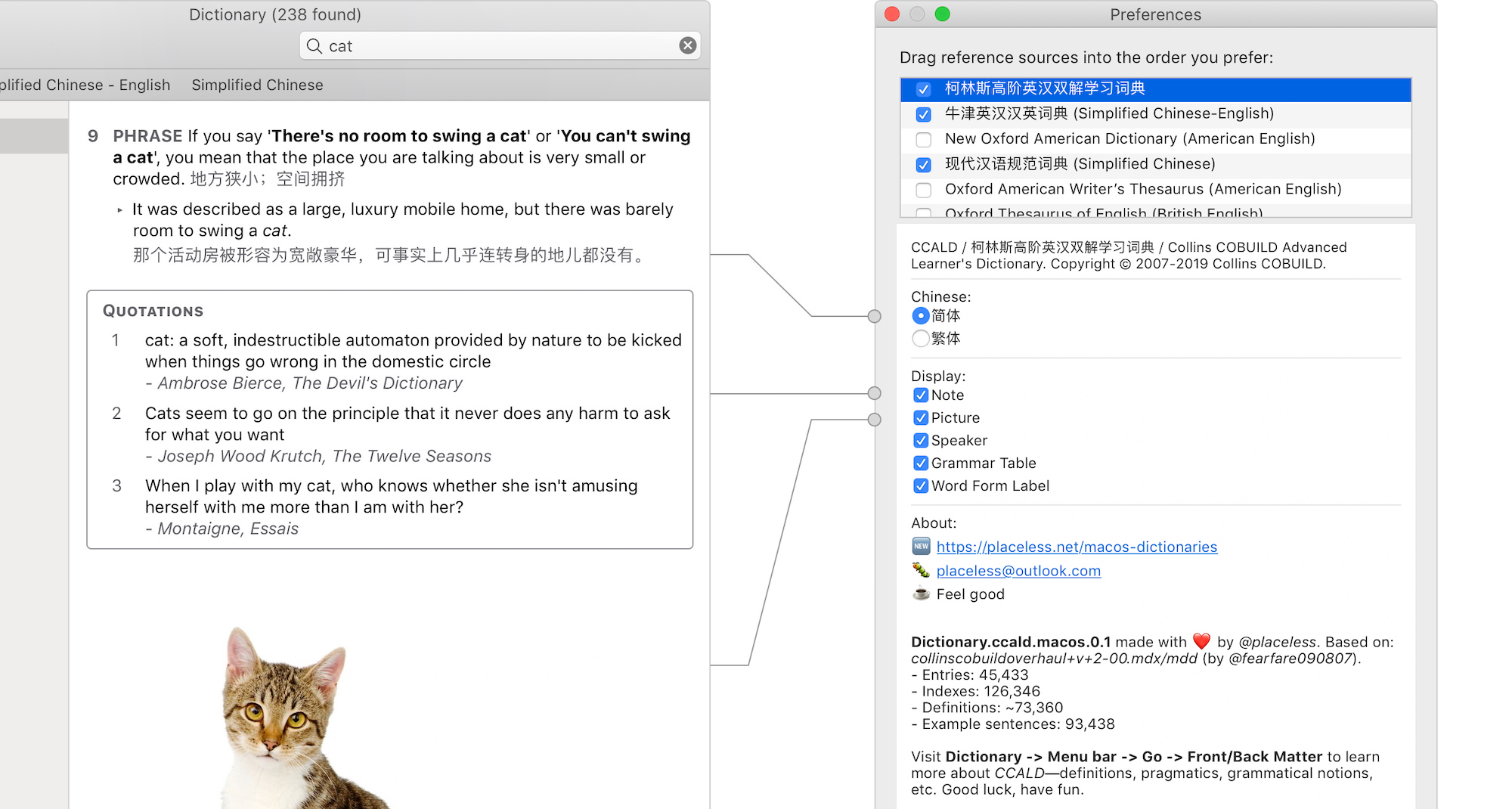
Task: Click the nail polish icon next to the email
Action: (920, 570)
